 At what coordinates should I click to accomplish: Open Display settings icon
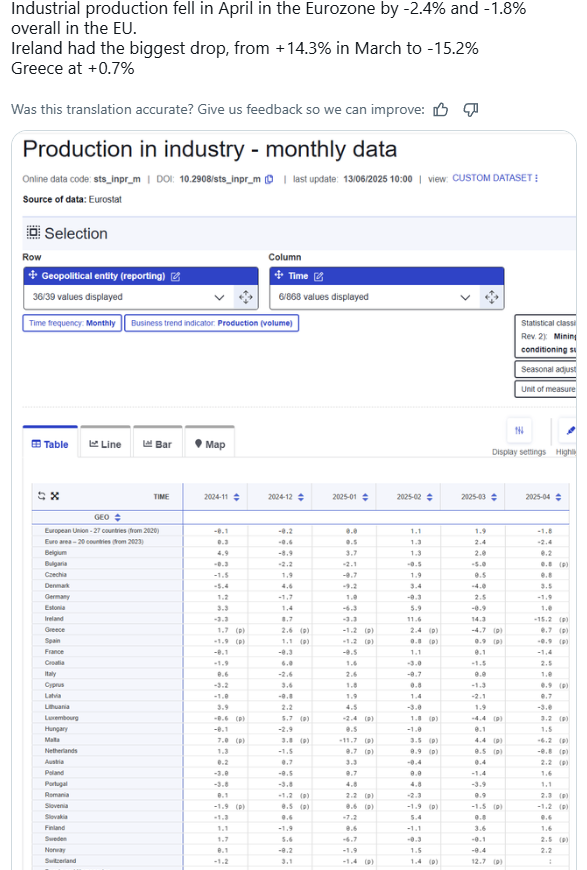519,431
